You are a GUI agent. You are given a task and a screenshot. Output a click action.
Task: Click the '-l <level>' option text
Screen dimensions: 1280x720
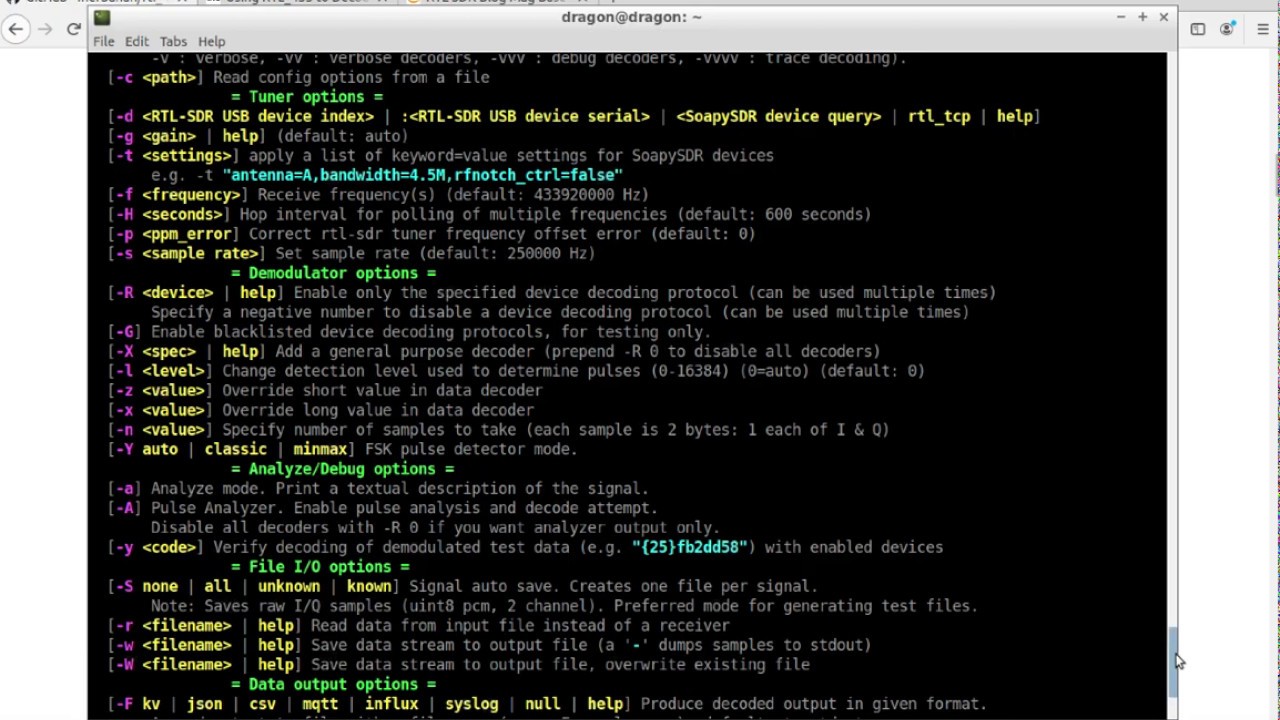pyautogui.click(x=160, y=371)
